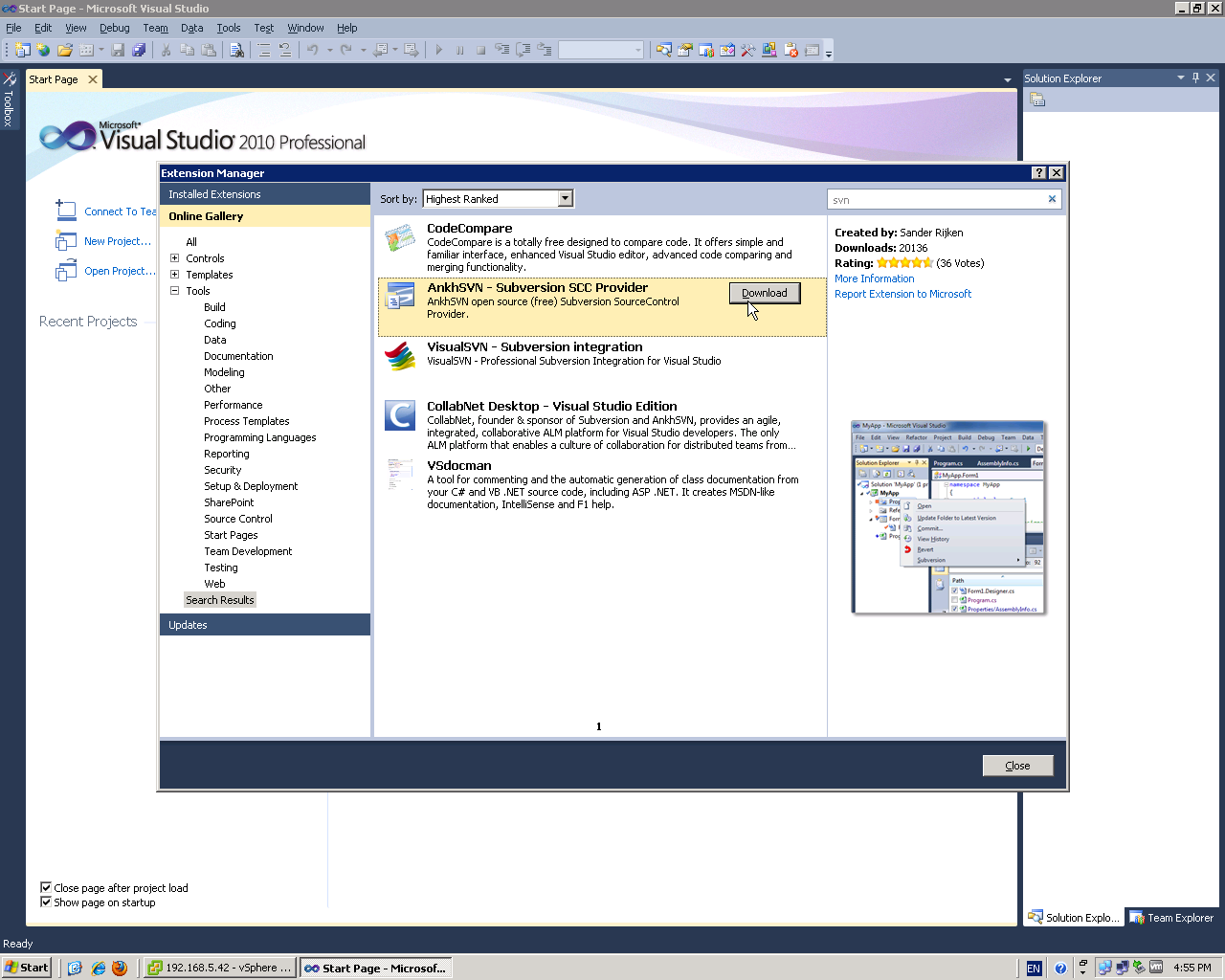The height and width of the screenshot is (980, 1225).
Task: Click the Extension Manager help question mark
Action: (1039, 173)
